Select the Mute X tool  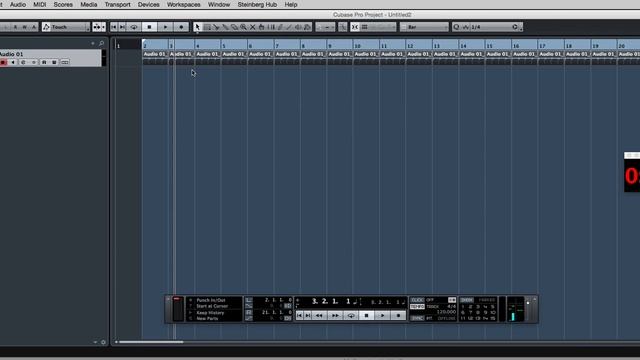tap(253, 27)
